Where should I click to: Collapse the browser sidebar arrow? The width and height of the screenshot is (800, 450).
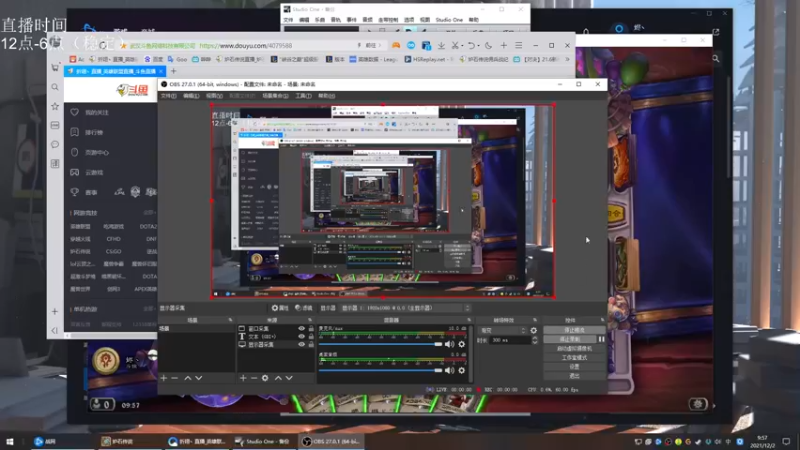55,330
